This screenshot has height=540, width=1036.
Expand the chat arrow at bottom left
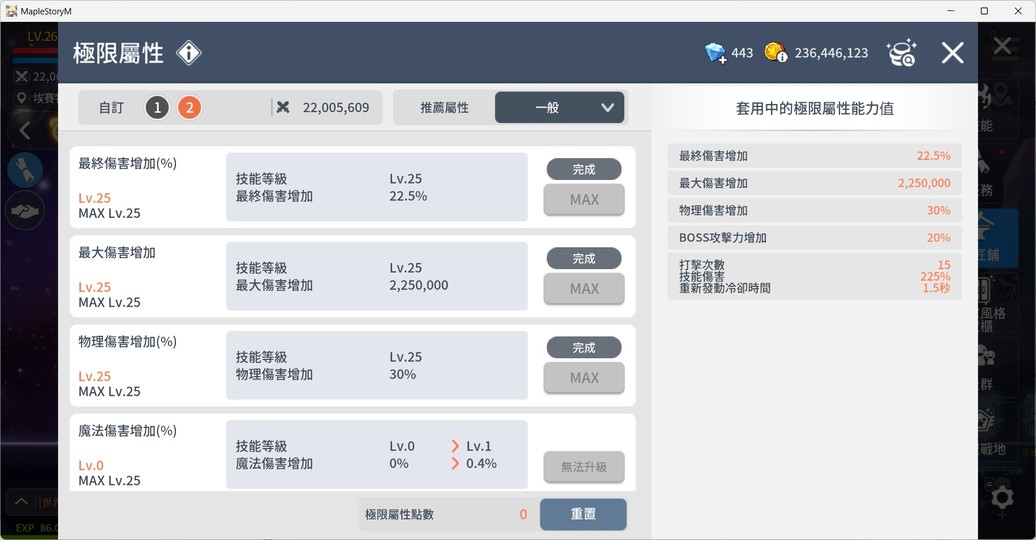point(21,502)
